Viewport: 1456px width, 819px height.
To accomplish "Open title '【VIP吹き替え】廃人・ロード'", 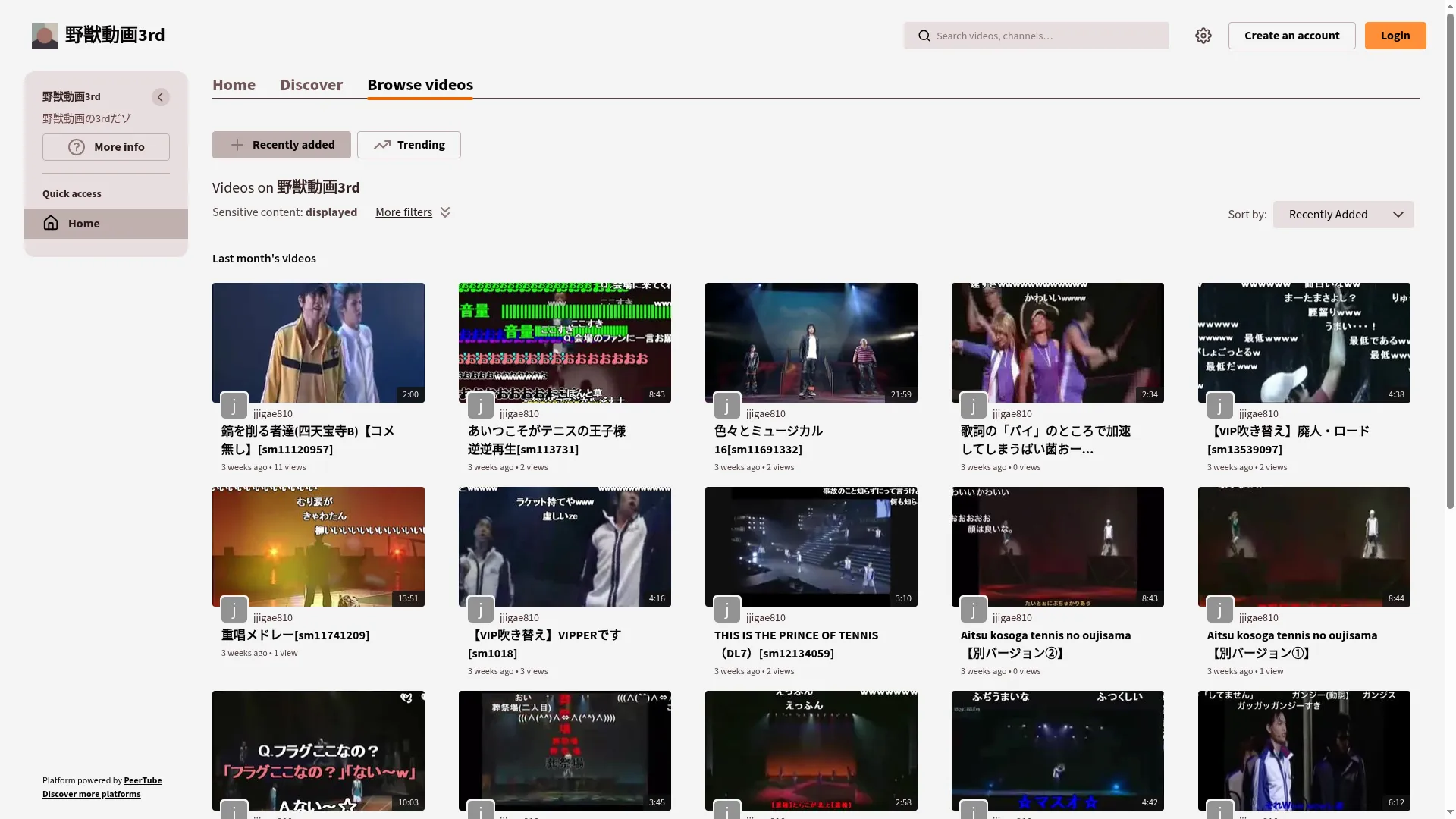I will pyautogui.click(x=1288, y=440).
